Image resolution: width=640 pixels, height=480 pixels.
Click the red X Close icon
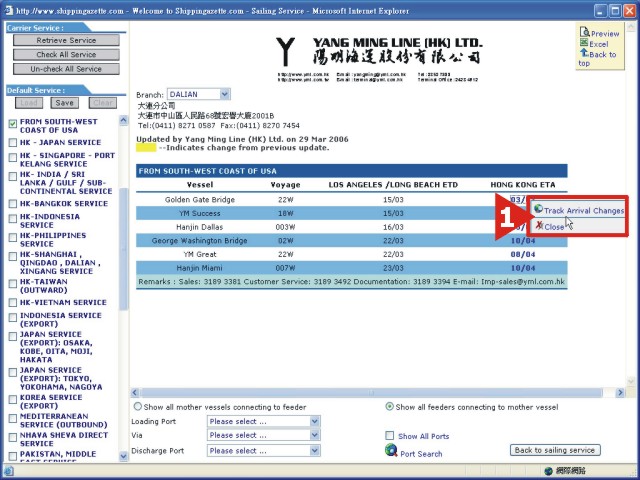click(x=539, y=226)
